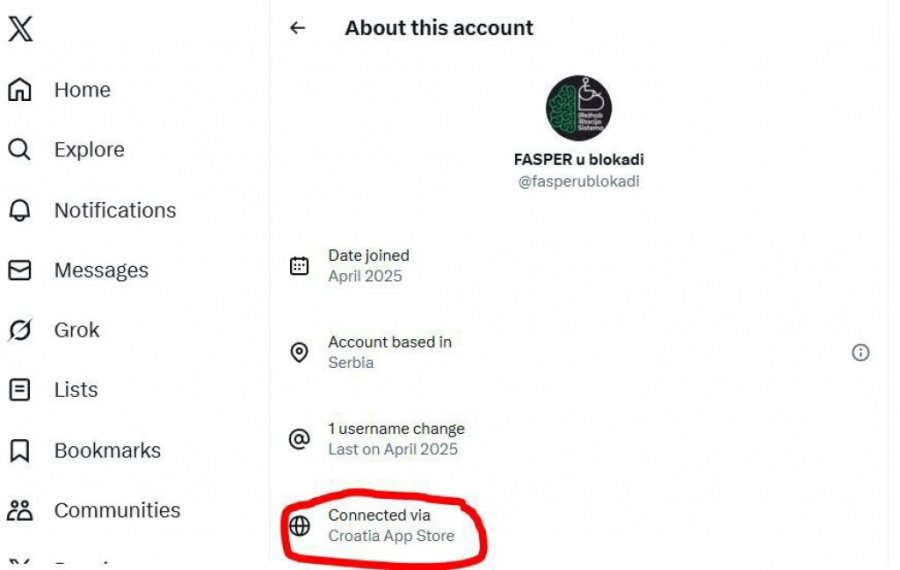The width and height of the screenshot is (900, 570).
Task: Click the Bookmarks icon
Action: point(20,450)
